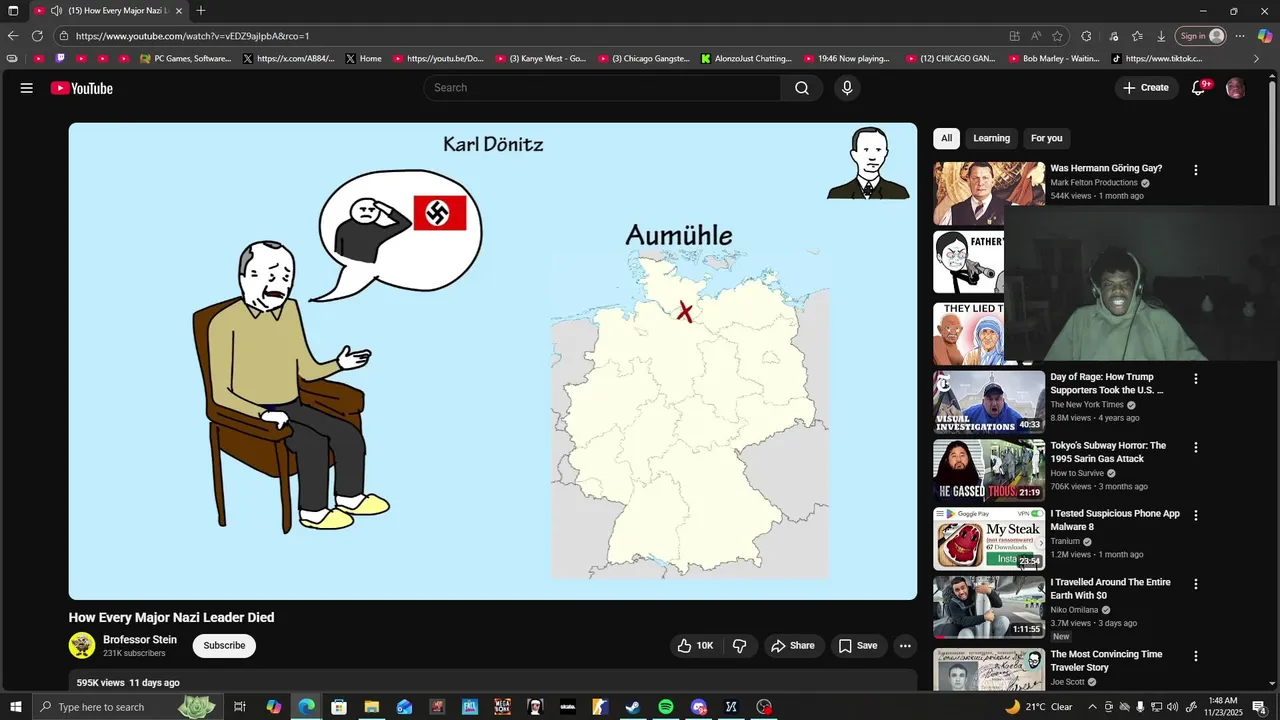Viewport: 1280px width, 720px height.
Task: Open YouTube notifications bell
Action: coord(1198,88)
